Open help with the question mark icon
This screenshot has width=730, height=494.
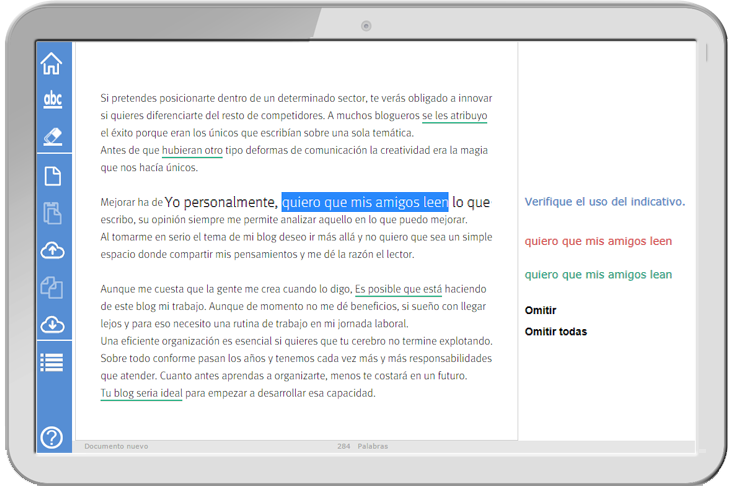(52, 437)
